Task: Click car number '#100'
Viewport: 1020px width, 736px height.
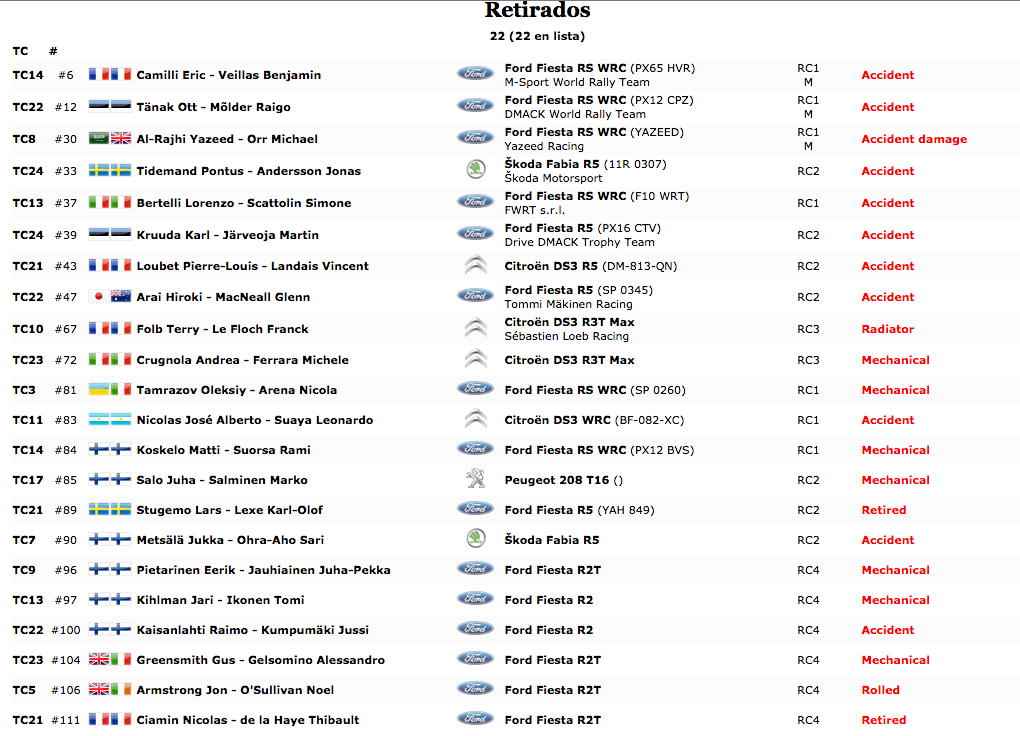Action: tap(66, 630)
